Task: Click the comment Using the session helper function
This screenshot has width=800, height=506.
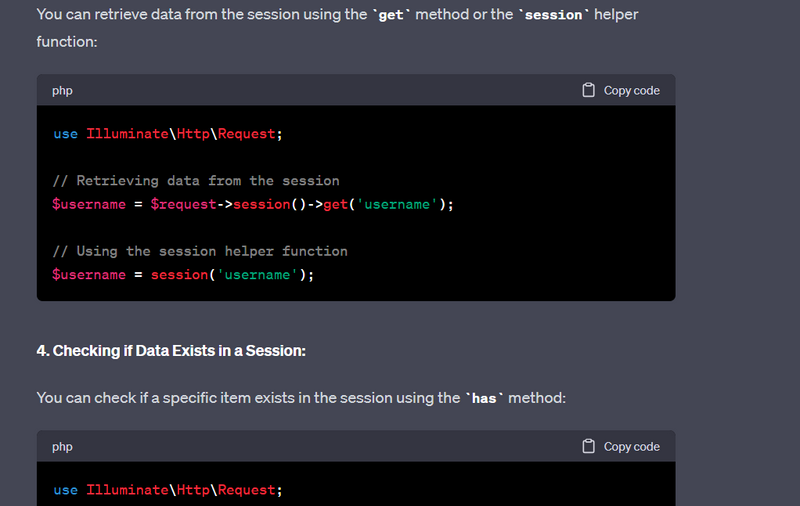Action: pos(200,251)
